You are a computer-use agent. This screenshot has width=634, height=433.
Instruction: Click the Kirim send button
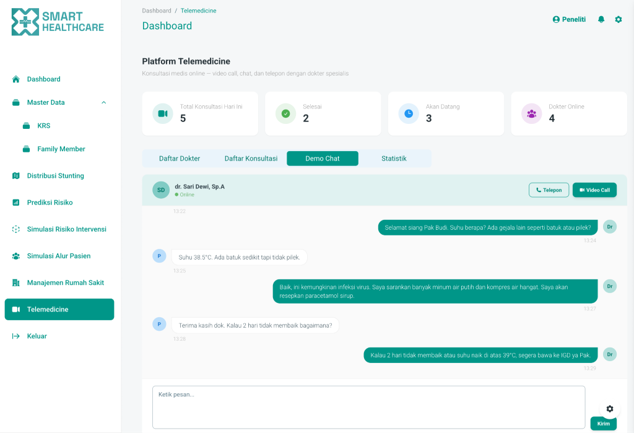coord(604,424)
